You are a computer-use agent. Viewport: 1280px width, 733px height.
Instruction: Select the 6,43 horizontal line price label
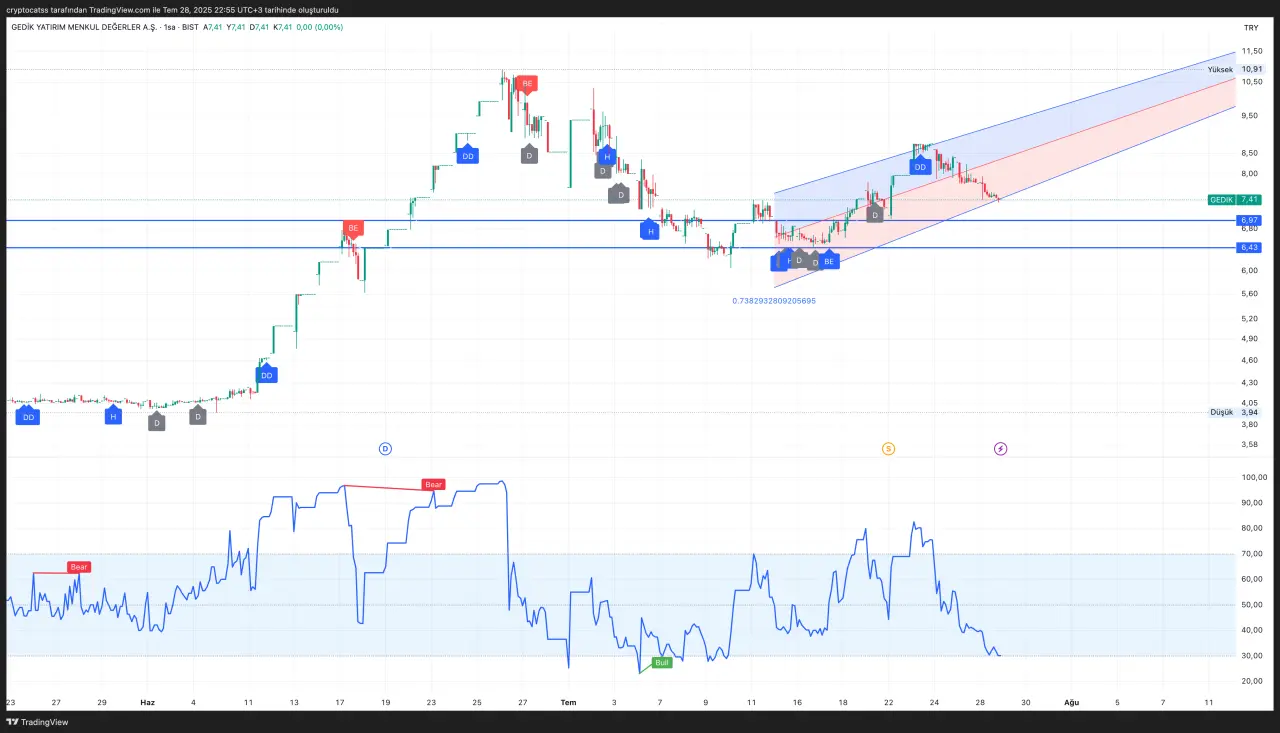click(1248, 247)
